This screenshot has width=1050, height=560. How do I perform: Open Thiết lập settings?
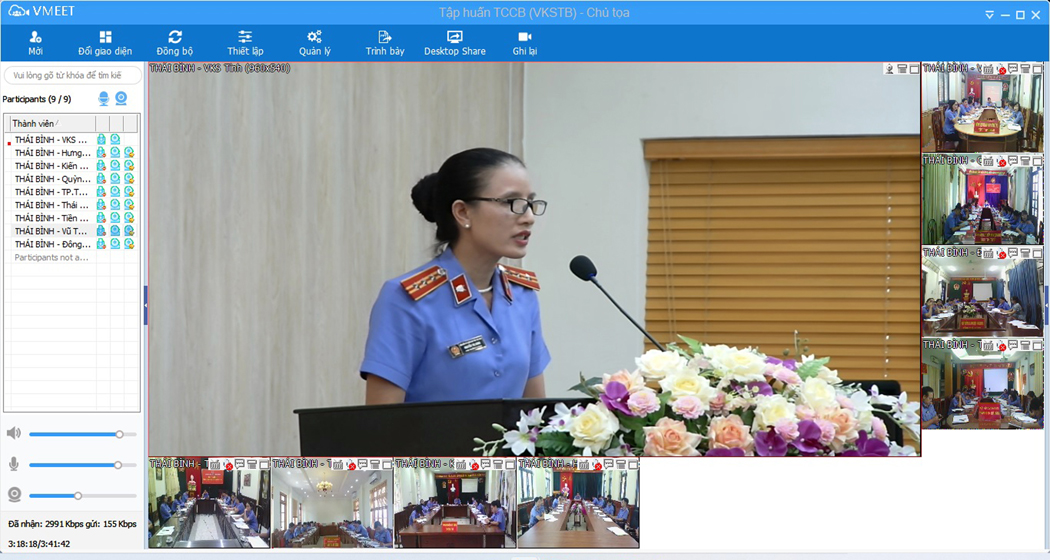click(245, 43)
